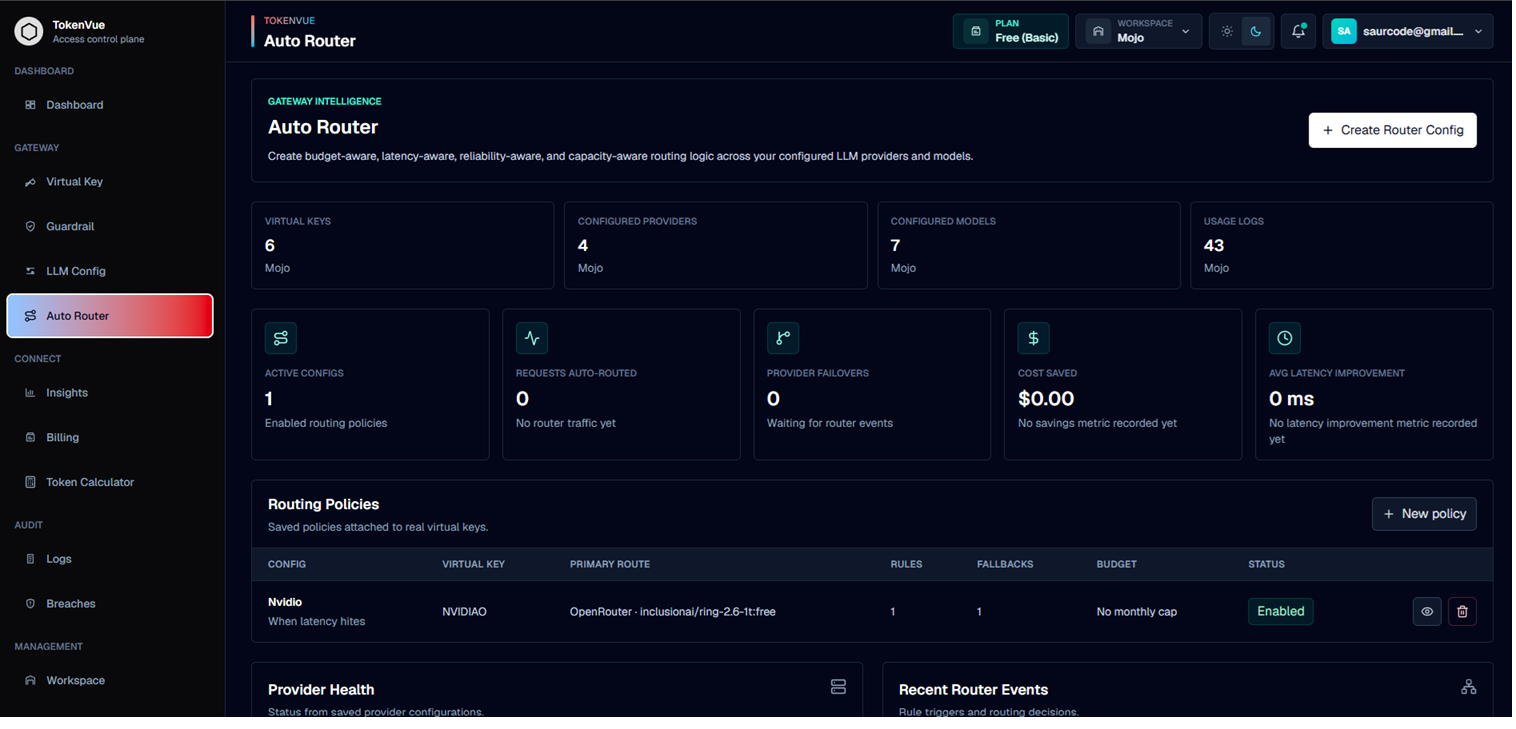Open Insights page
1516x729 pixels.
pyautogui.click(x=110, y=393)
